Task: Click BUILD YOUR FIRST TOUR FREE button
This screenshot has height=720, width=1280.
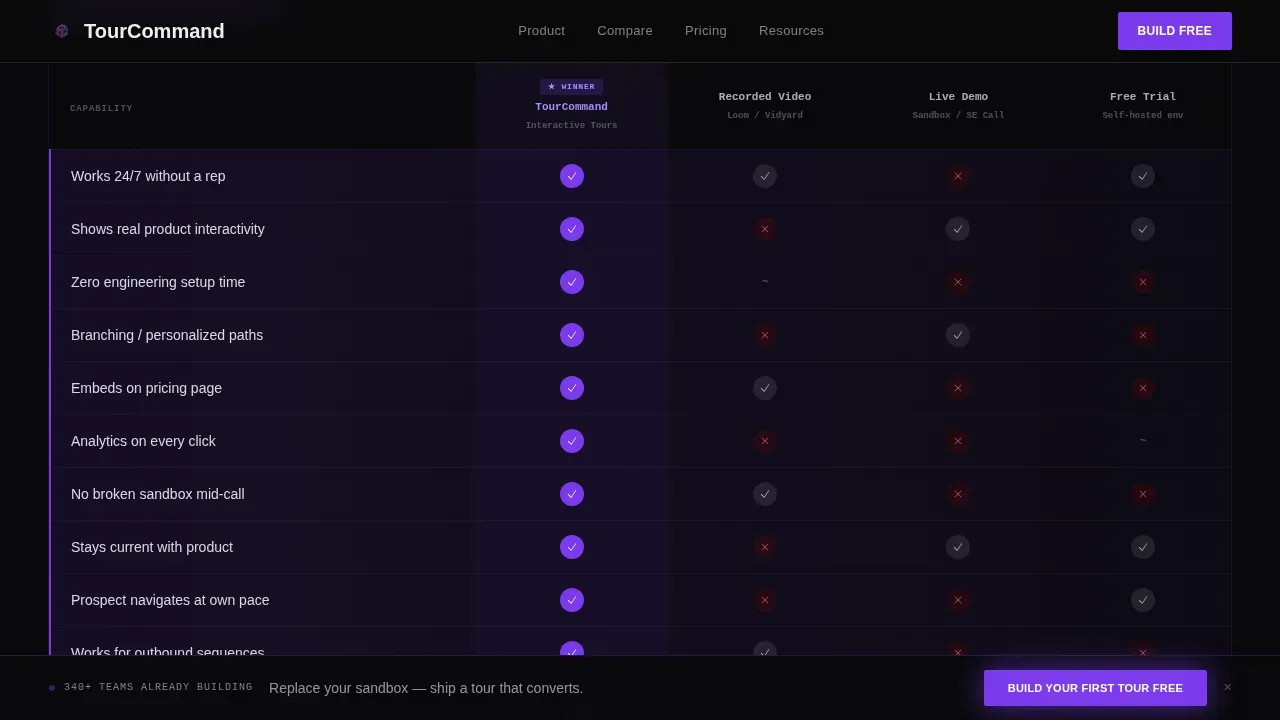Action: [x=1095, y=688]
